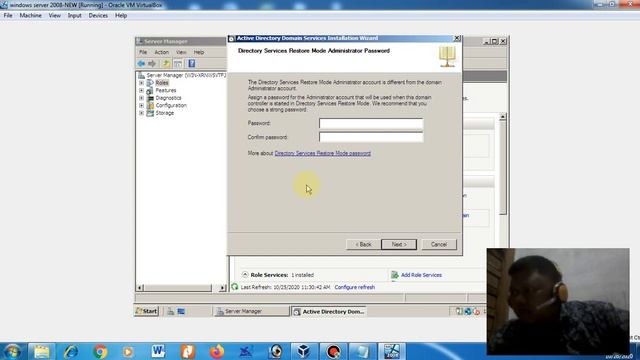
Task: Open VirtualBox Input menu
Action: 74,16
